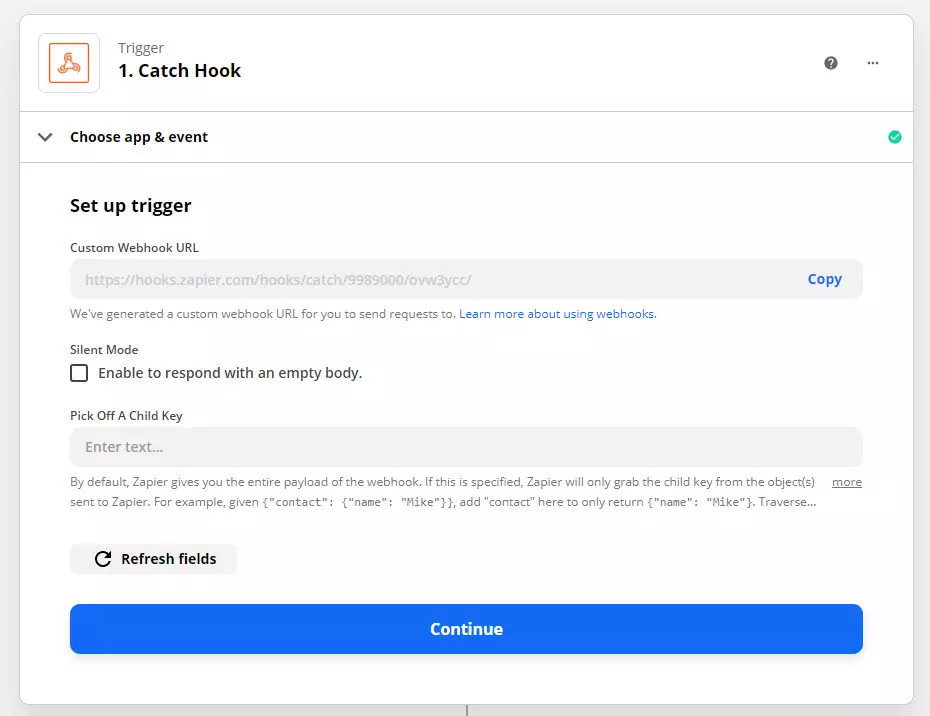Open the three-dot options menu
This screenshot has width=930, height=716.
(872, 62)
